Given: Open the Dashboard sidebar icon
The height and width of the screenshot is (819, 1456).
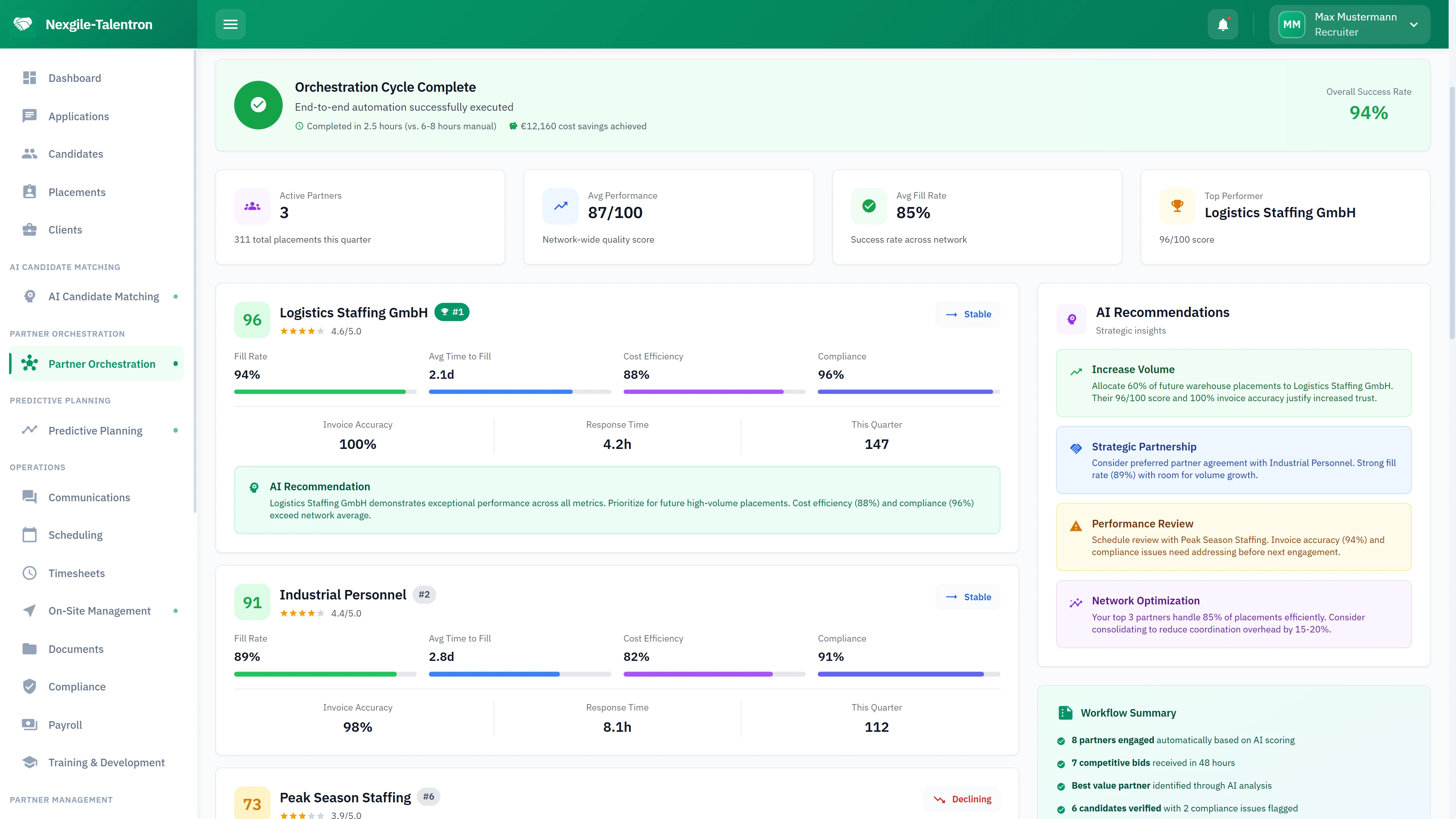Looking at the screenshot, I should pos(30,78).
